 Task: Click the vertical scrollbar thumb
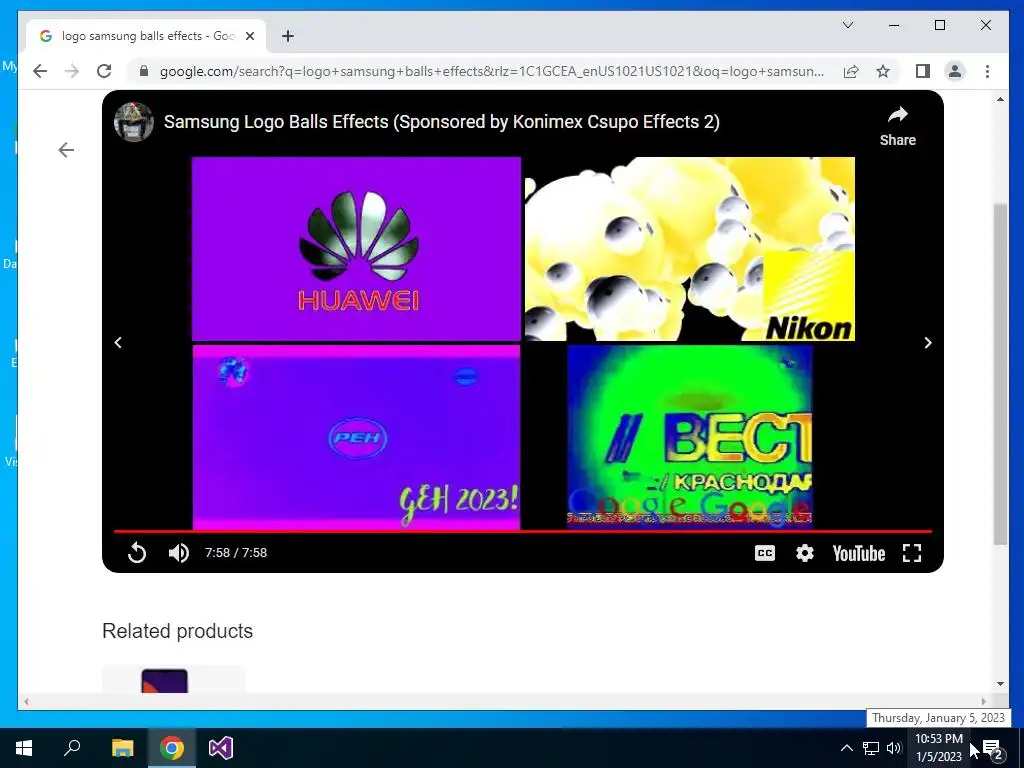coord(1000,374)
